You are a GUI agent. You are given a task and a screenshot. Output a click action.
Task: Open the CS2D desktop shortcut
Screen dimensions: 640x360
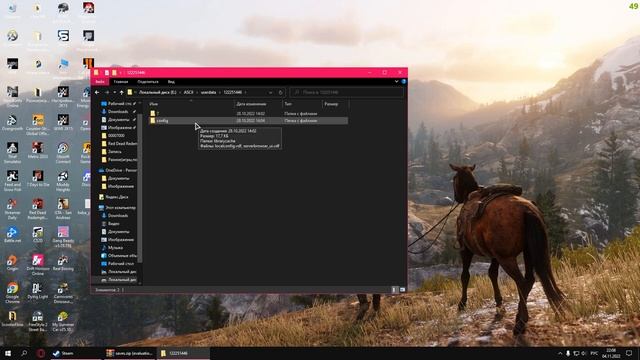(38, 235)
